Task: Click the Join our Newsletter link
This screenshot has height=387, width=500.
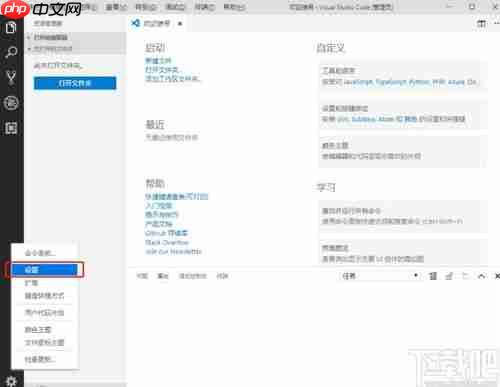Action: (173, 252)
